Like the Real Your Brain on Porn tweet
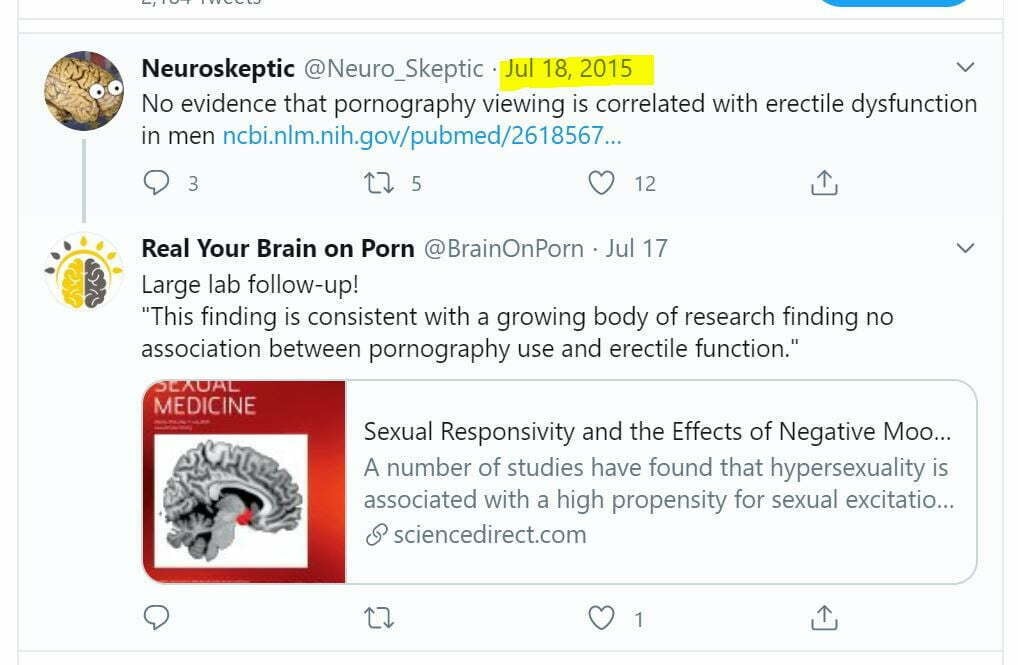This screenshot has width=1018, height=665. pyautogui.click(x=601, y=618)
